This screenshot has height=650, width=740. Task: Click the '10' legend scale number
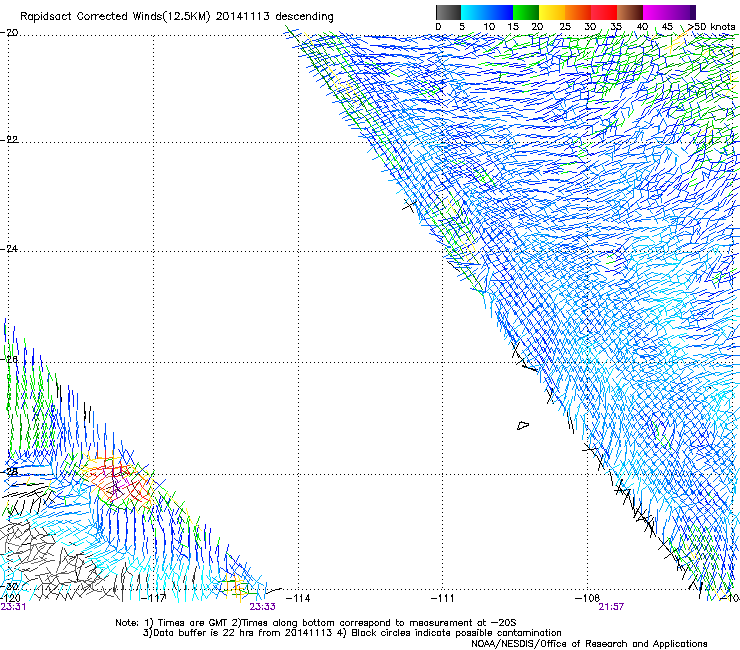tap(489, 27)
